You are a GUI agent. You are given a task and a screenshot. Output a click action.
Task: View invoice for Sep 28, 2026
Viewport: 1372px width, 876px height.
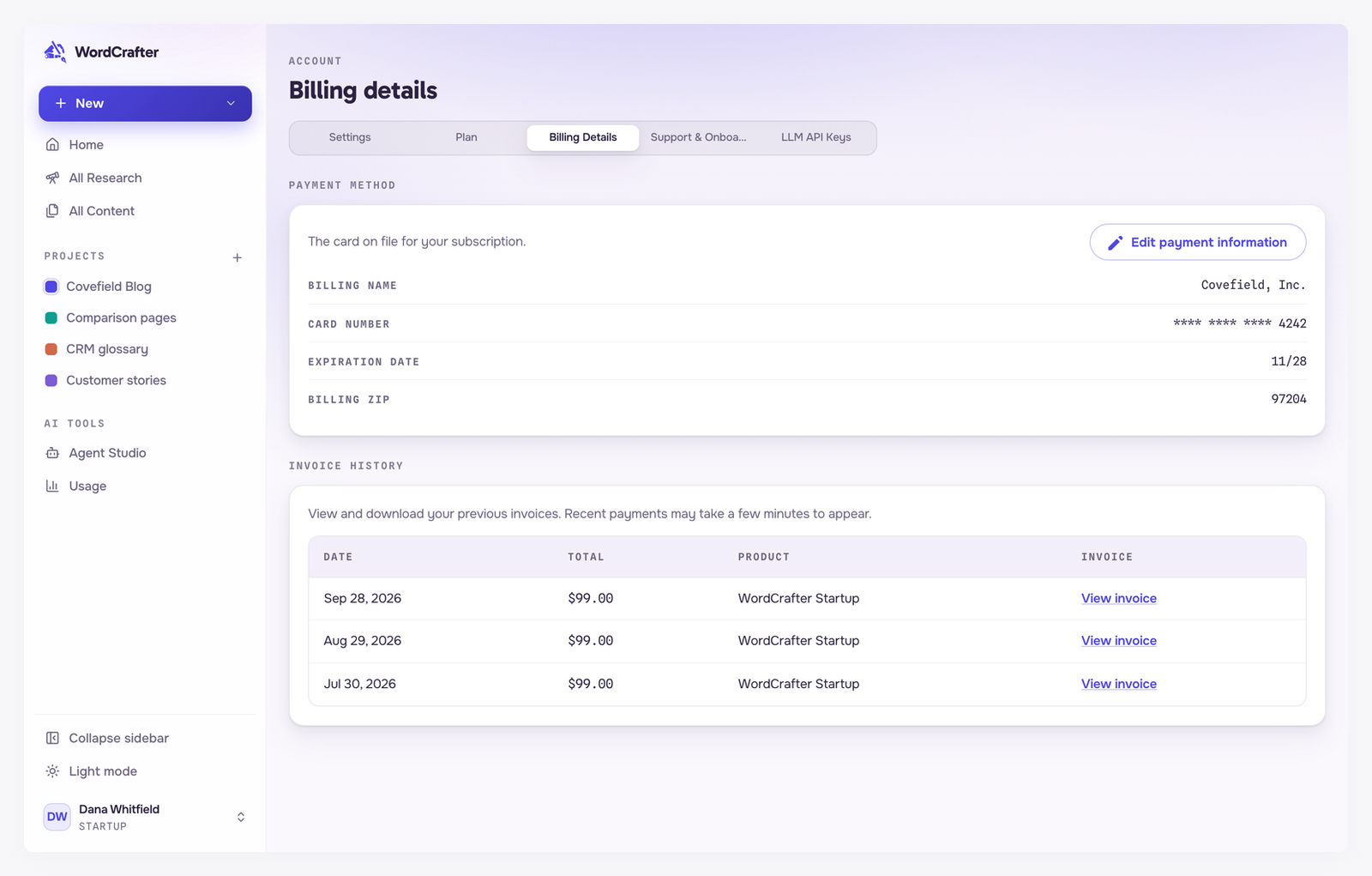(x=1119, y=599)
